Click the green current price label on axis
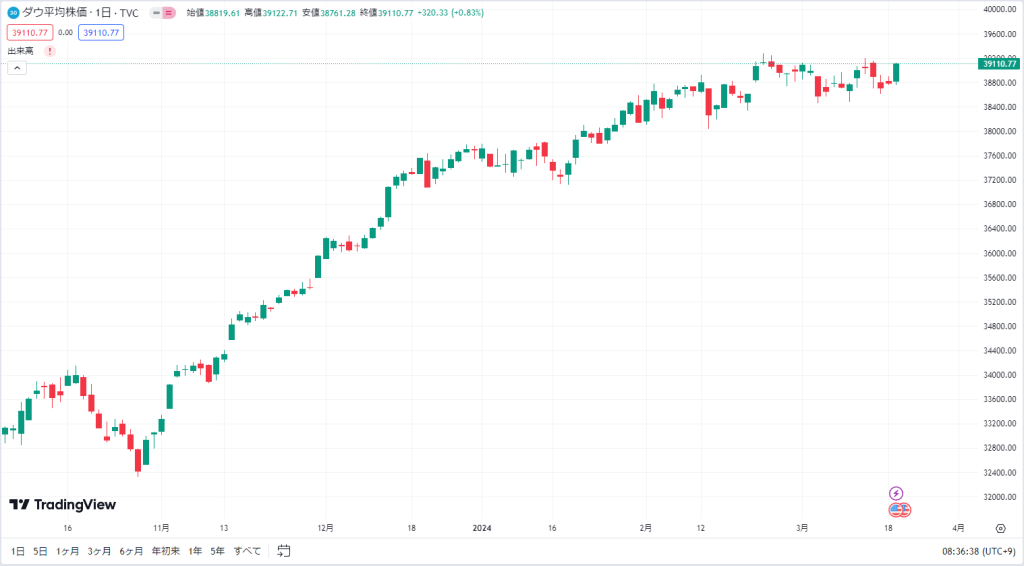The width and height of the screenshot is (1024, 566). (999, 63)
